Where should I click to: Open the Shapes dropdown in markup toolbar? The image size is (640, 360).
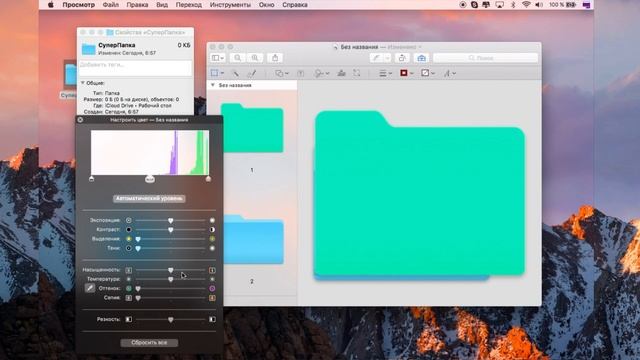281,73
